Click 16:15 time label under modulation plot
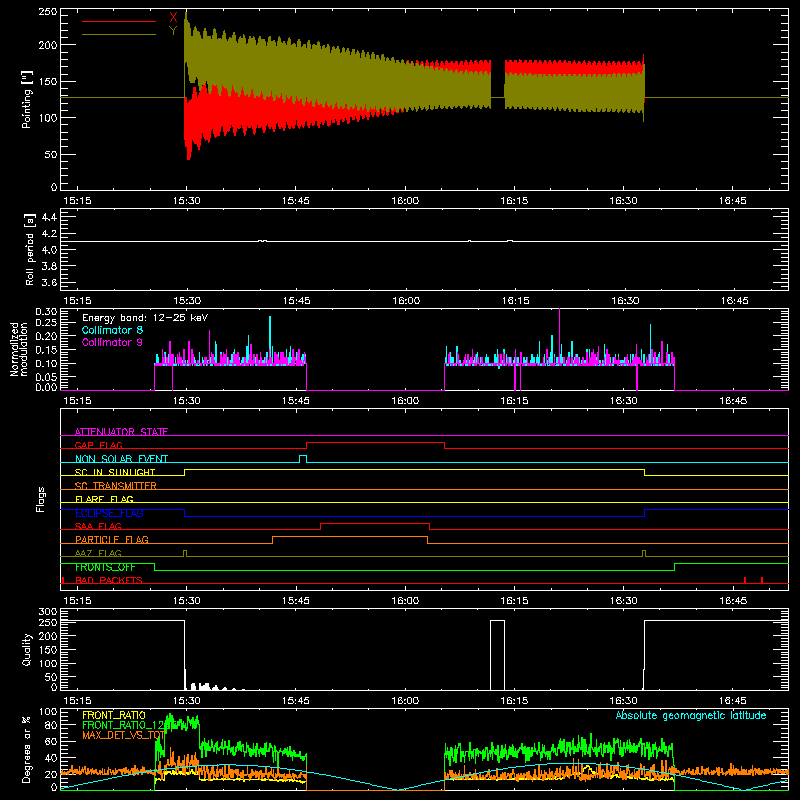Screen dimensions: 800x800 pyautogui.click(x=514, y=401)
